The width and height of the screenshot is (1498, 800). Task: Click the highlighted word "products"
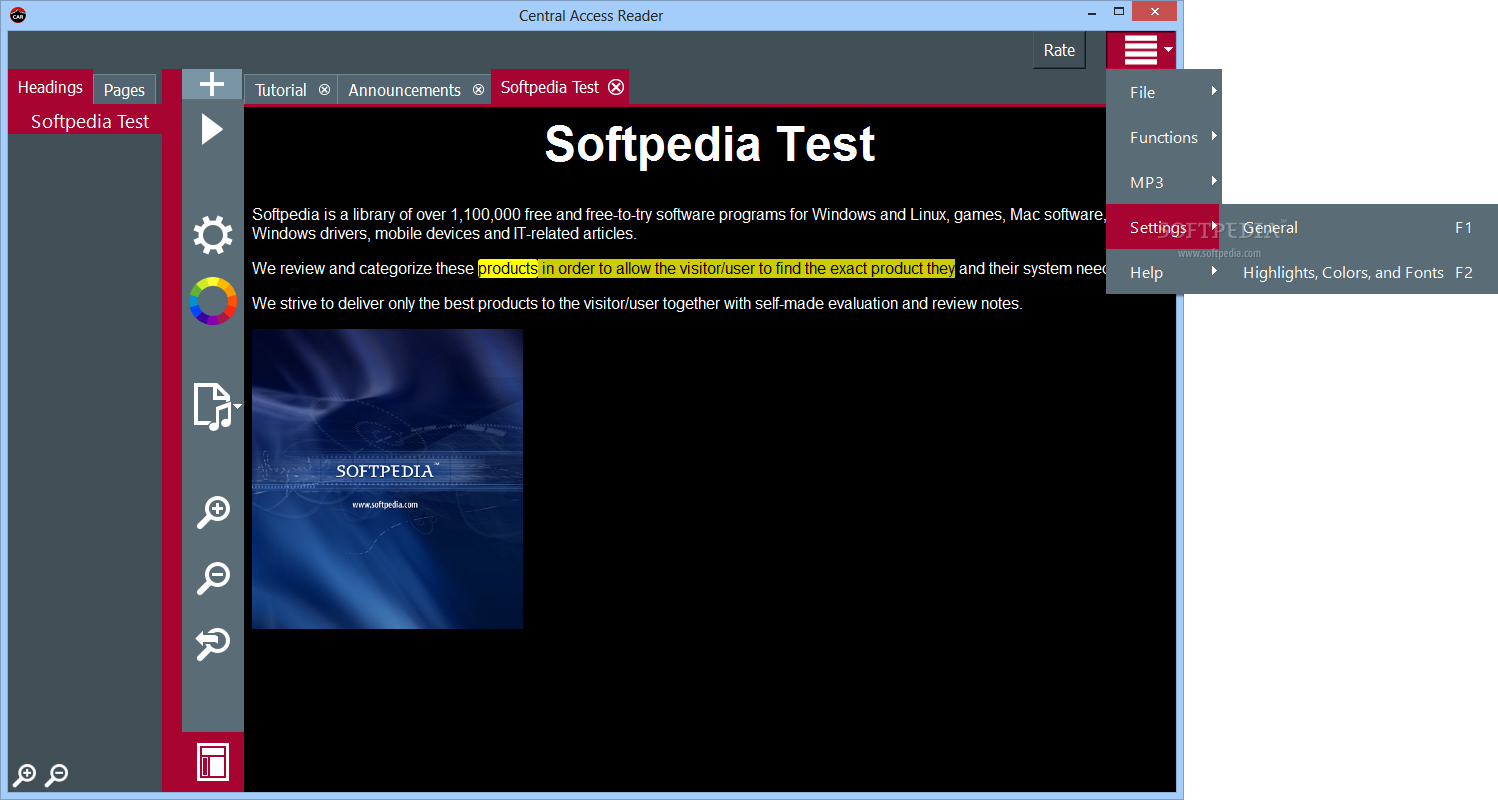pyautogui.click(x=508, y=268)
